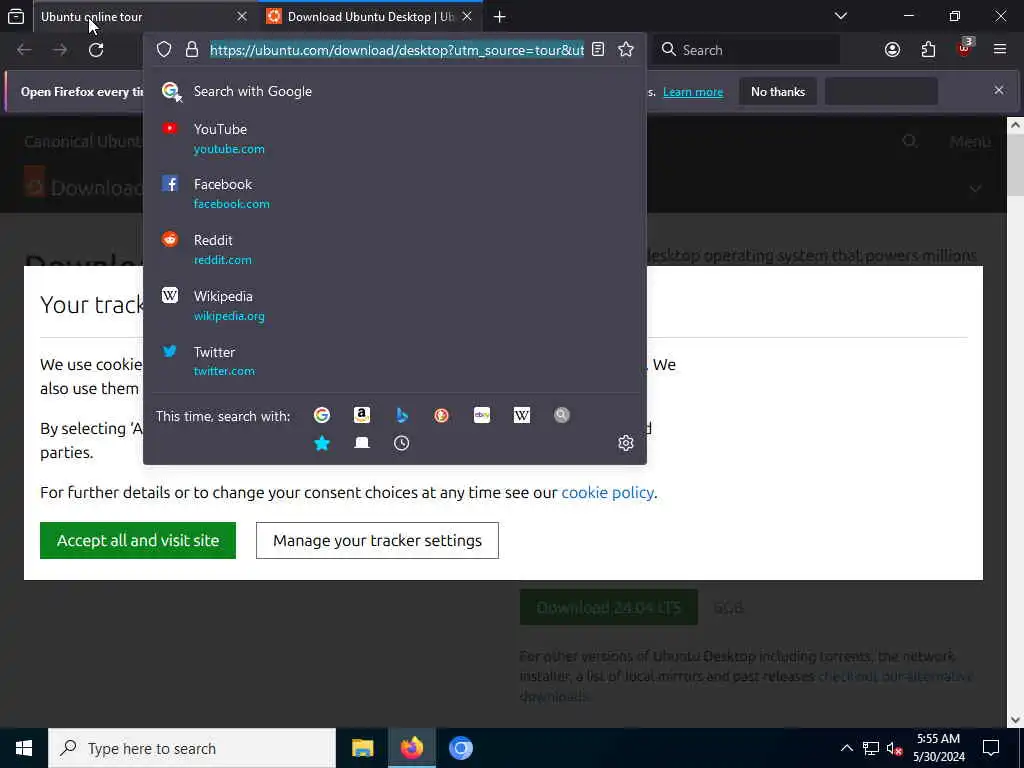Click the muted volume tray icon
This screenshot has width=1024, height=768.
click(895, 748)
